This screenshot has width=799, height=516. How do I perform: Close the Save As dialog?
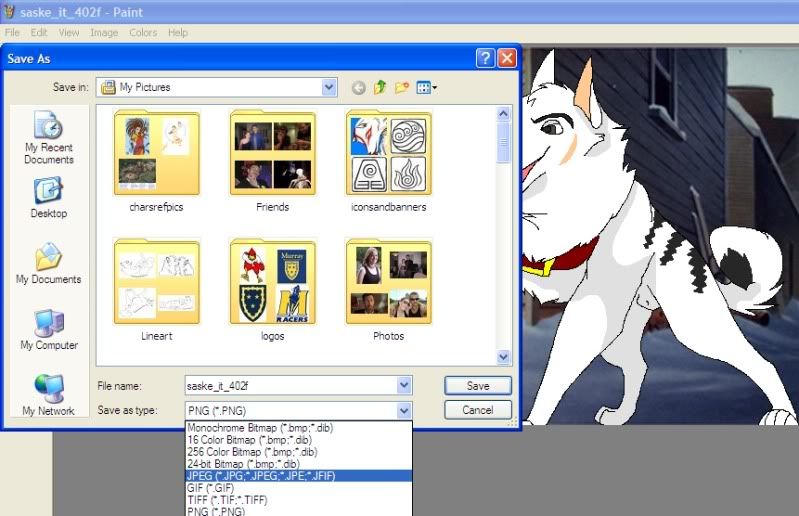[507, 59]
